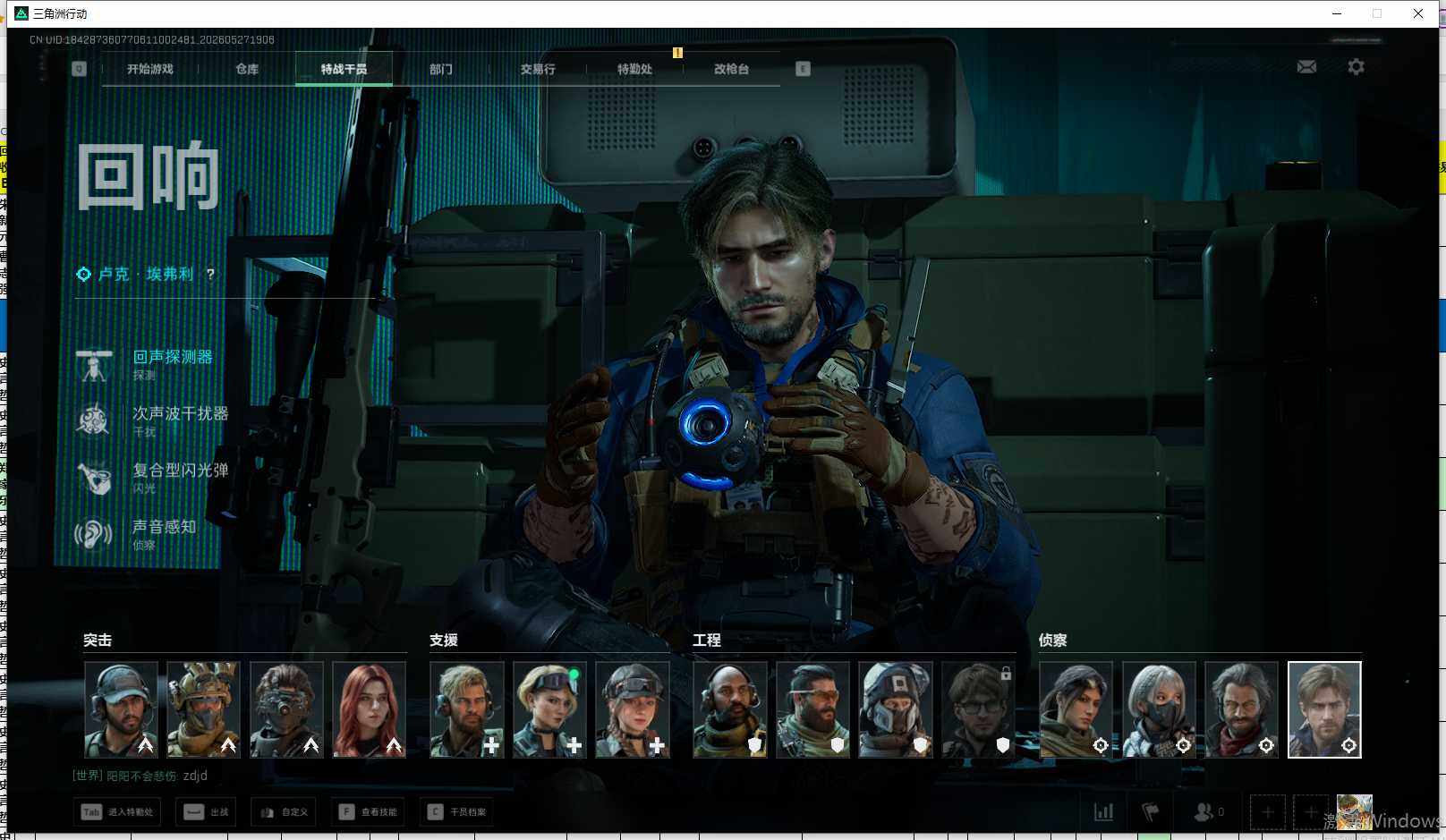Open the mail envelope icon
This screenshot has height=840, width=1446.
pos(1306,67)
